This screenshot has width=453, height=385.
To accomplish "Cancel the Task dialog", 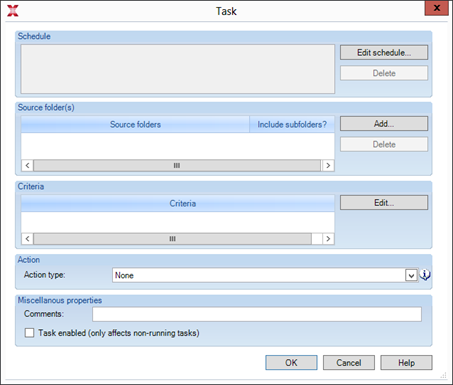I will (x=349, y=363).
